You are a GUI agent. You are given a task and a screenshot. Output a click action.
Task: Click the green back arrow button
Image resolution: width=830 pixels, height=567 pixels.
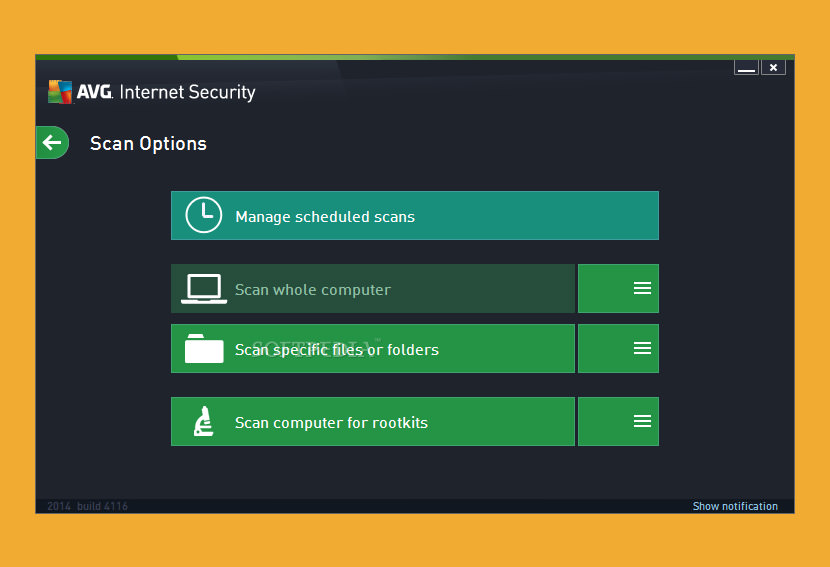click(52, 143)
